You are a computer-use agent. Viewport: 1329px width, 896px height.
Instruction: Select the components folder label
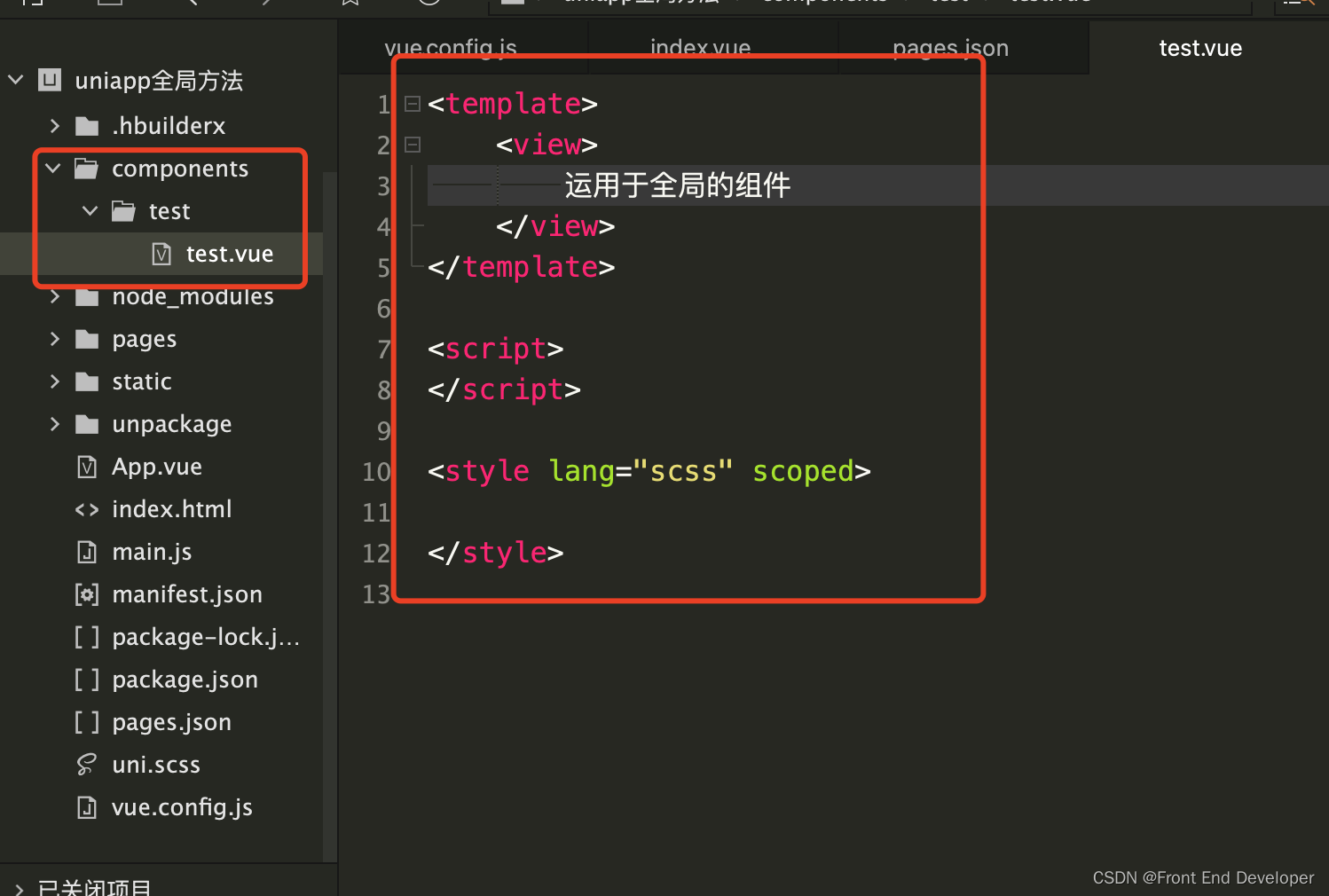(180, 169)
